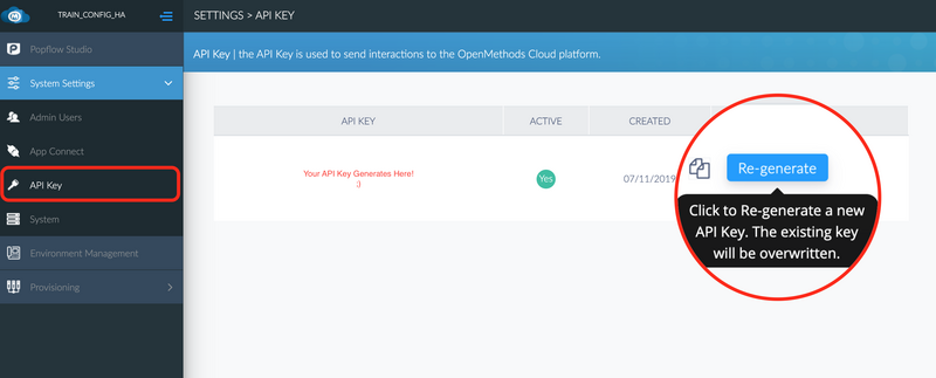Click the App Connect plug icon

tap(13, 152)
